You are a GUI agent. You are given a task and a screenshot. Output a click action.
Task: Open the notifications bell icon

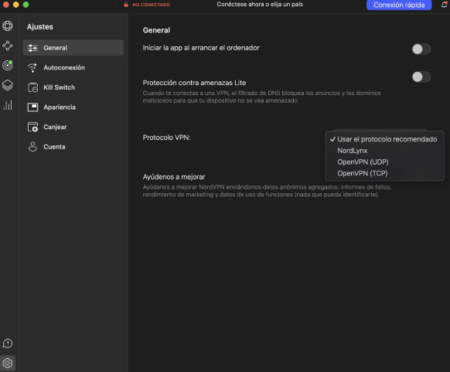(x=444, y=5)
